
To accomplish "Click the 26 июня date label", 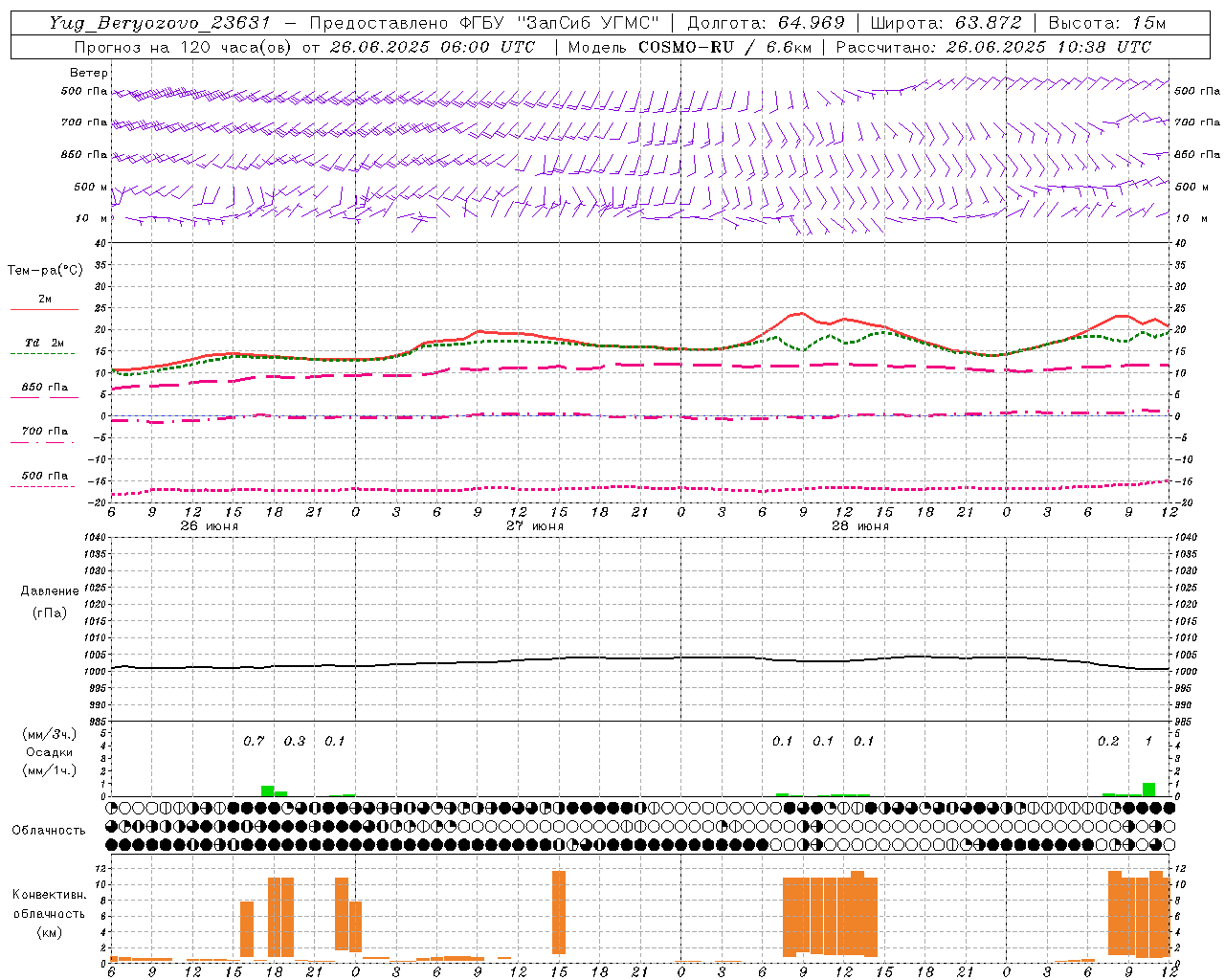I will click(210, 526).
